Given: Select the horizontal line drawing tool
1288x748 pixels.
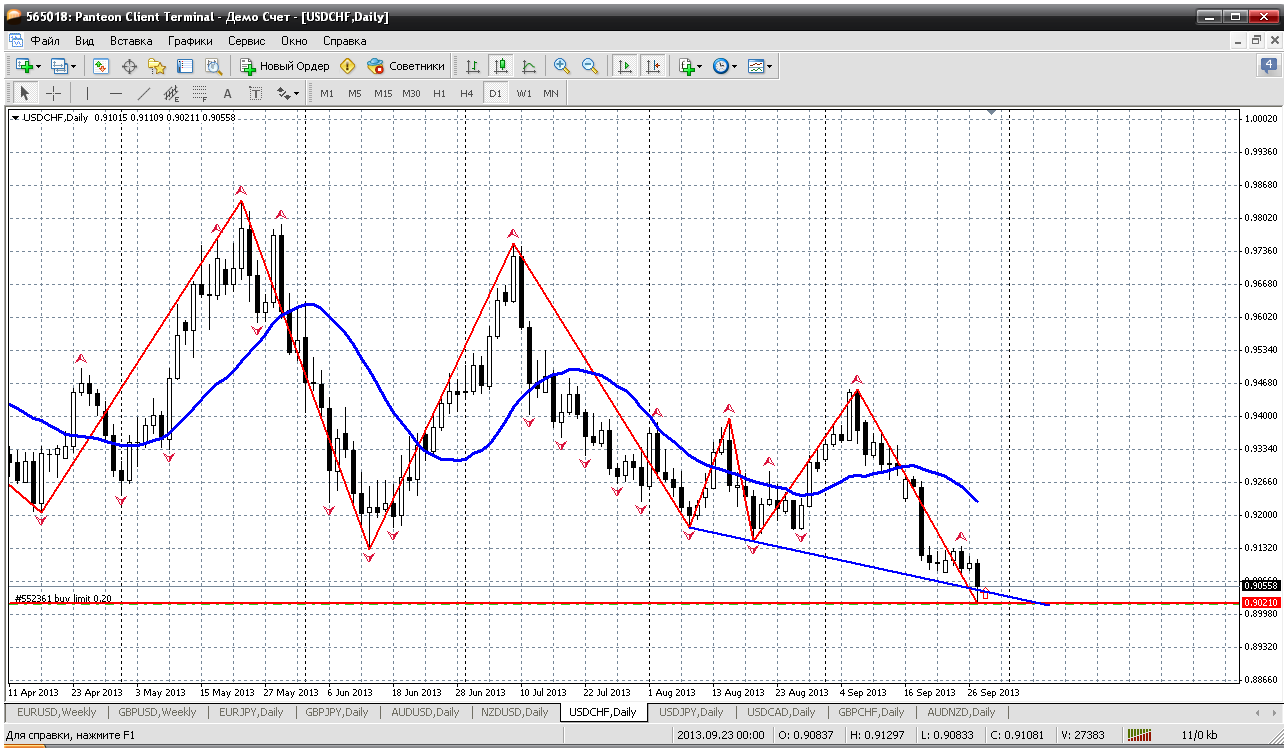Looking at the screenshot, I should click(x=116, y=93).
